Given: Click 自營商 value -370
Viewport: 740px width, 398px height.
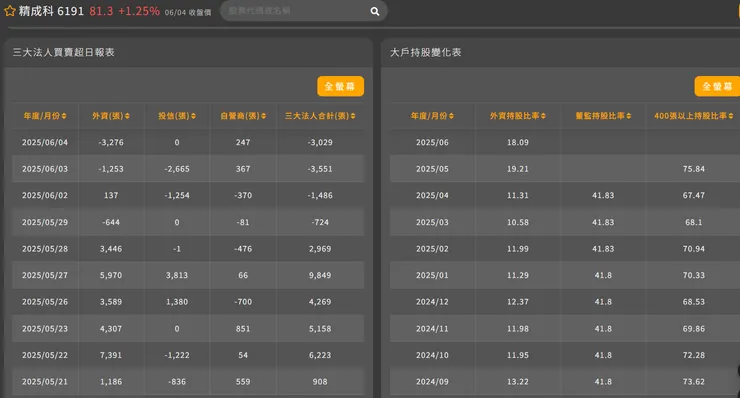Looking at the screenshot, I should tap(243, 195).
